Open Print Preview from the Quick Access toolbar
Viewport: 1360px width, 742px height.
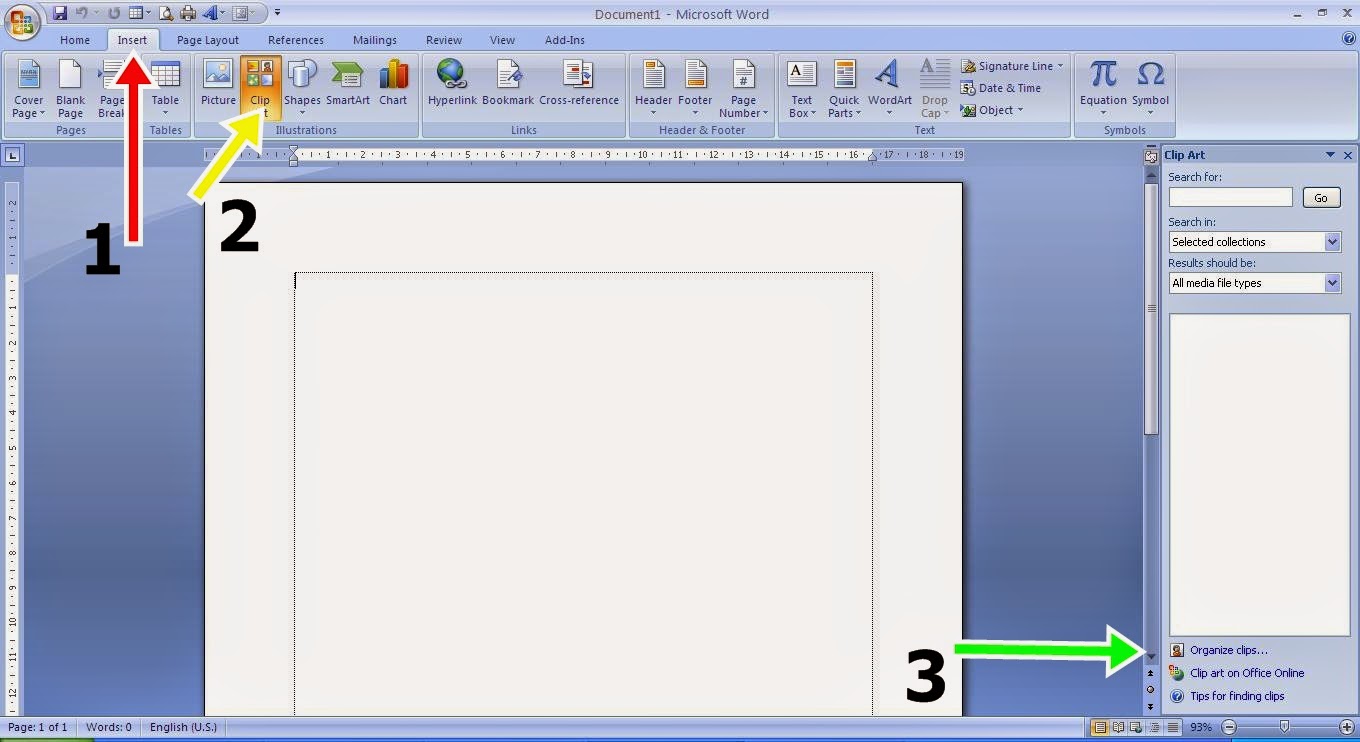click(166, 13)
